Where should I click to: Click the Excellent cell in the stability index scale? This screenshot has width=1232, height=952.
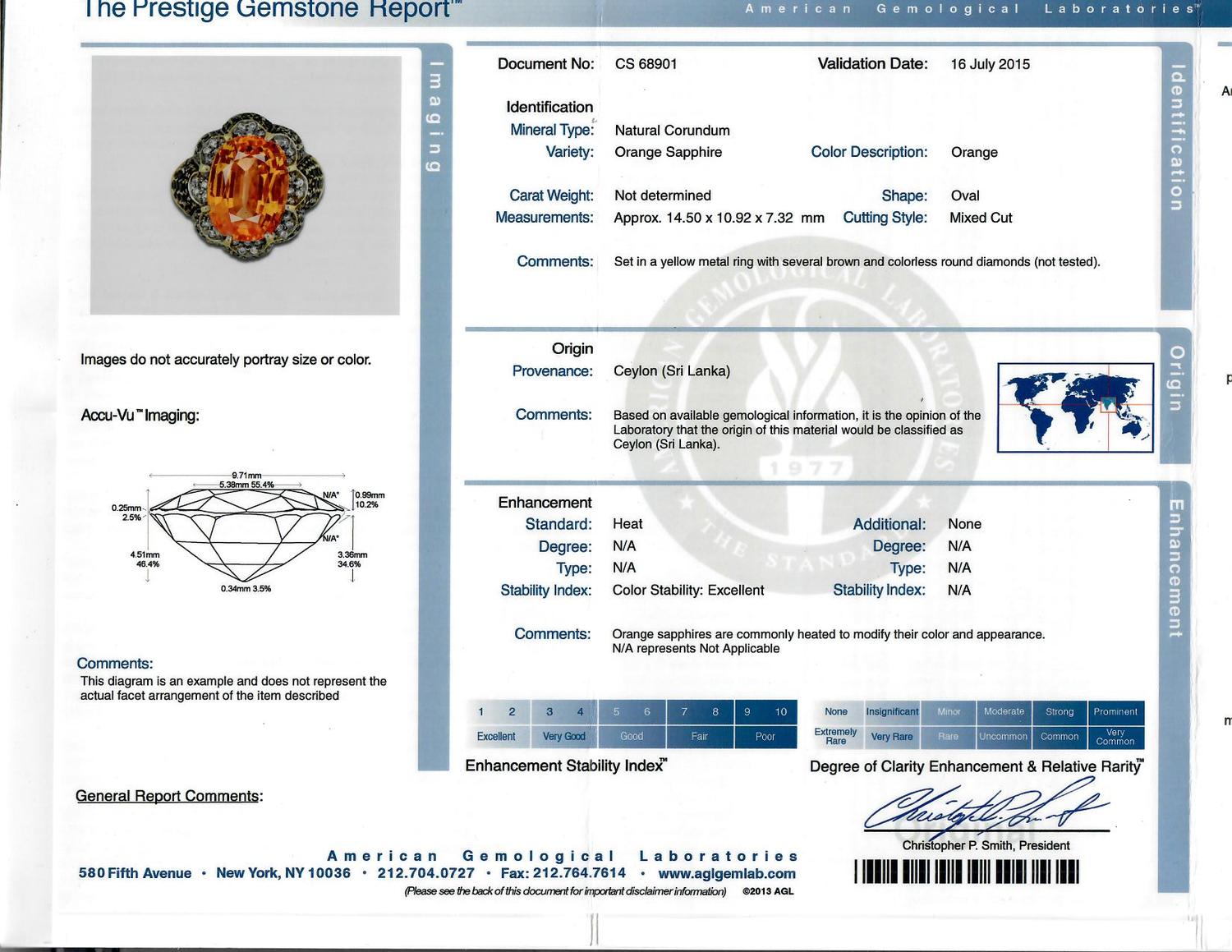pos(496,737)
